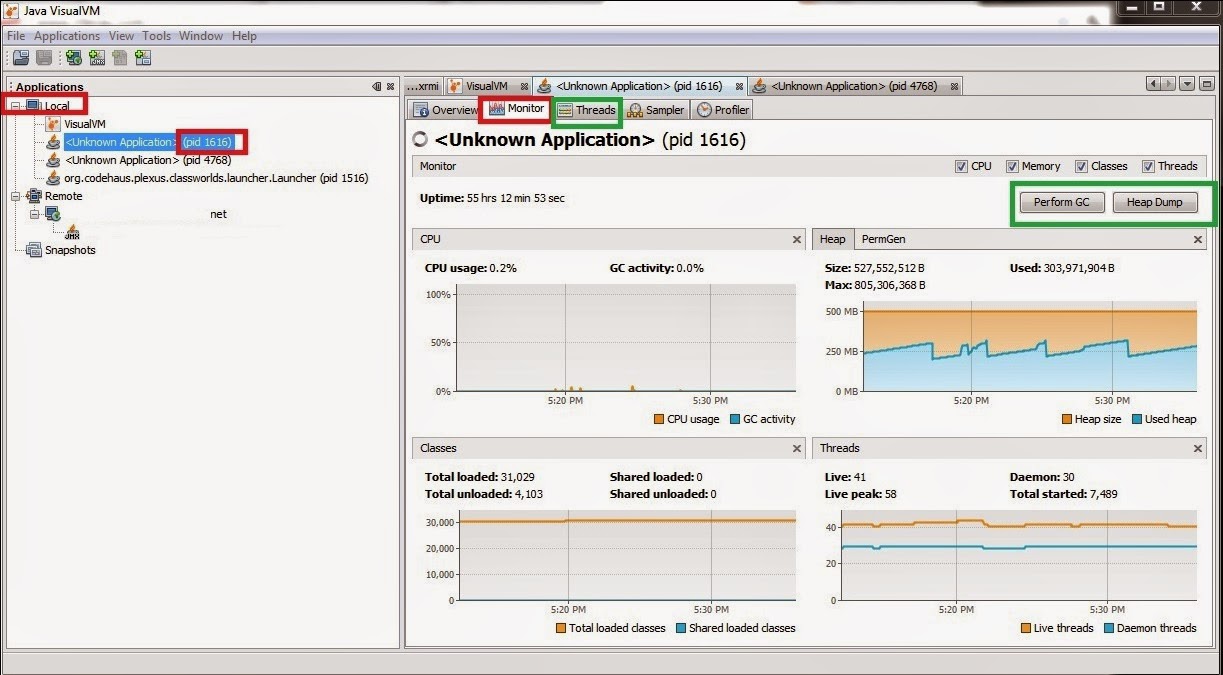Viewport: 1223px width, 675px height.
Task: Close the Applications panel
Action: point(390,87)
